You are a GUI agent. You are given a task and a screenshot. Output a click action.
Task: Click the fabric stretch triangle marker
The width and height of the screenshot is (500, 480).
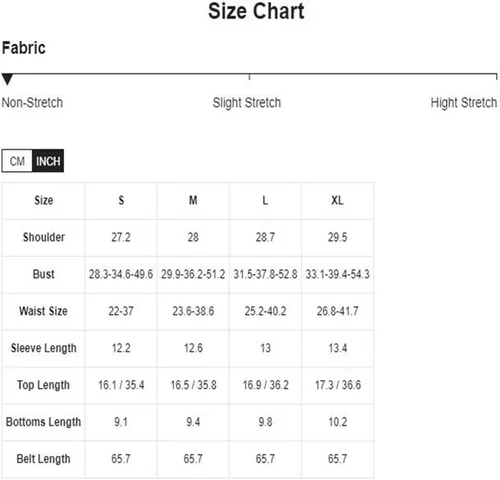click(7, 79)
